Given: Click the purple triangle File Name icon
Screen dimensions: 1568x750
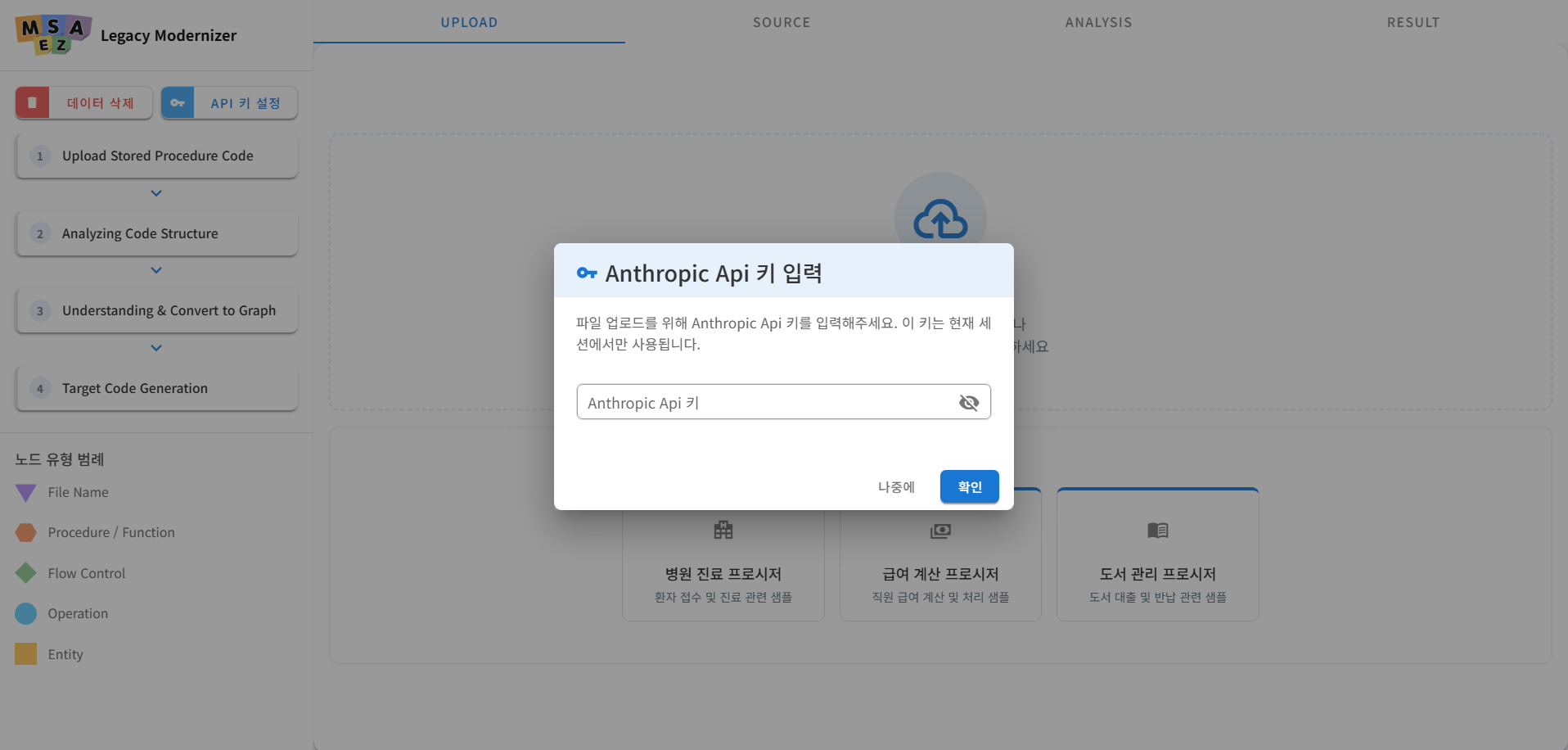Looking at the screenshot, I should 26,493.
